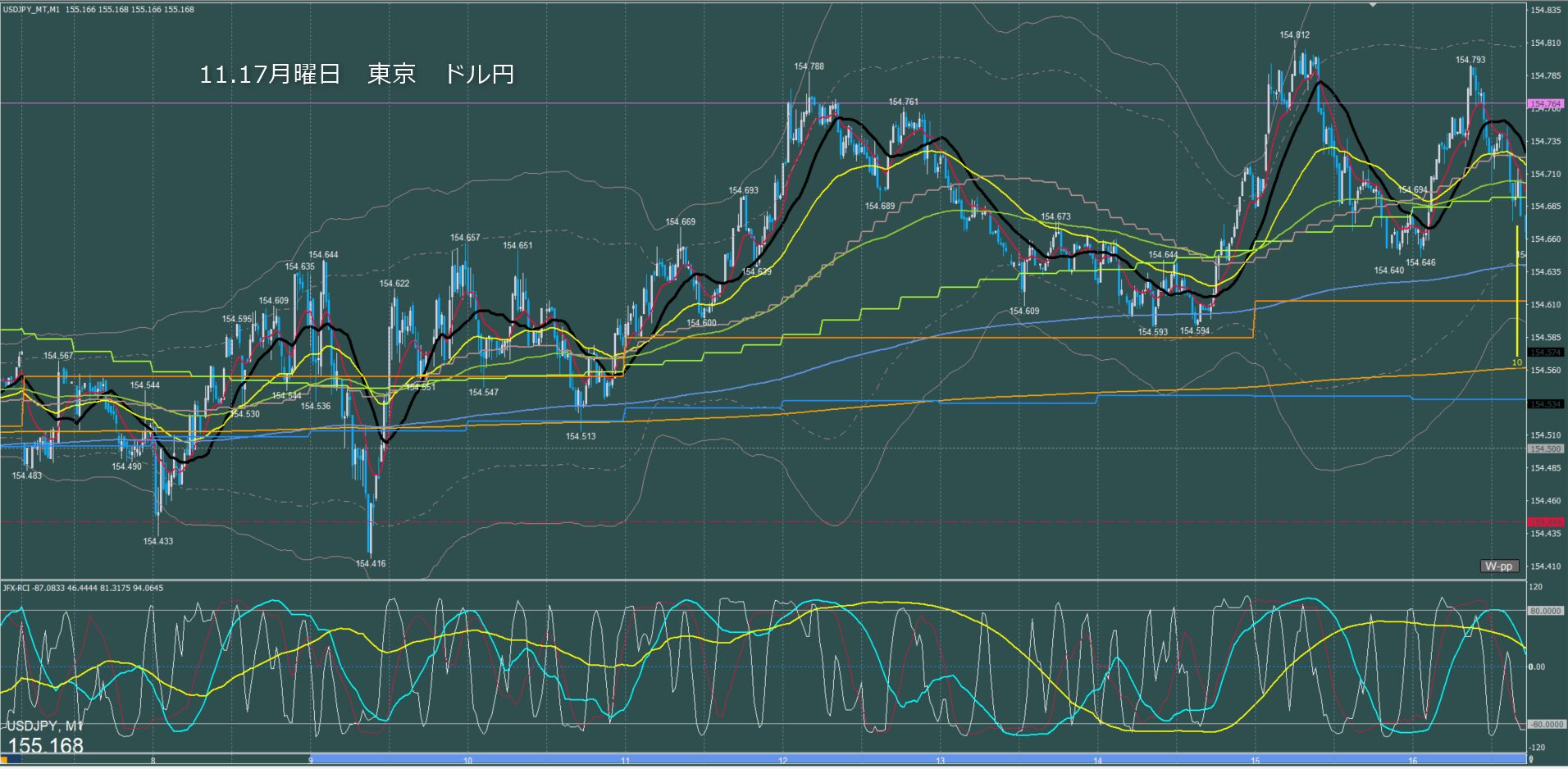Click the black 154.534 price tag
This screenshot has height=769, width=1568.
[1546, 404]
